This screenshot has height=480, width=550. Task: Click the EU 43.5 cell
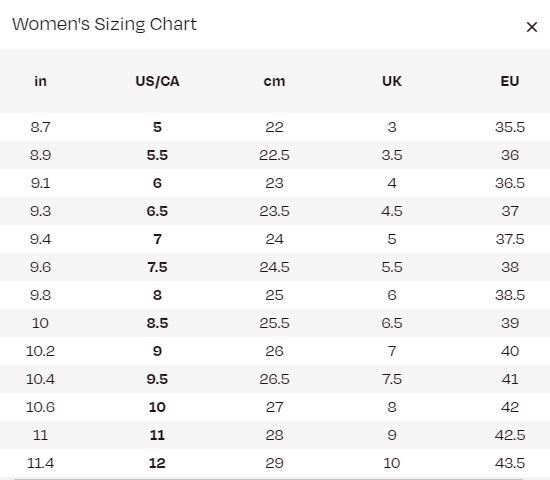pyautogui.click(x=510, y=463)
